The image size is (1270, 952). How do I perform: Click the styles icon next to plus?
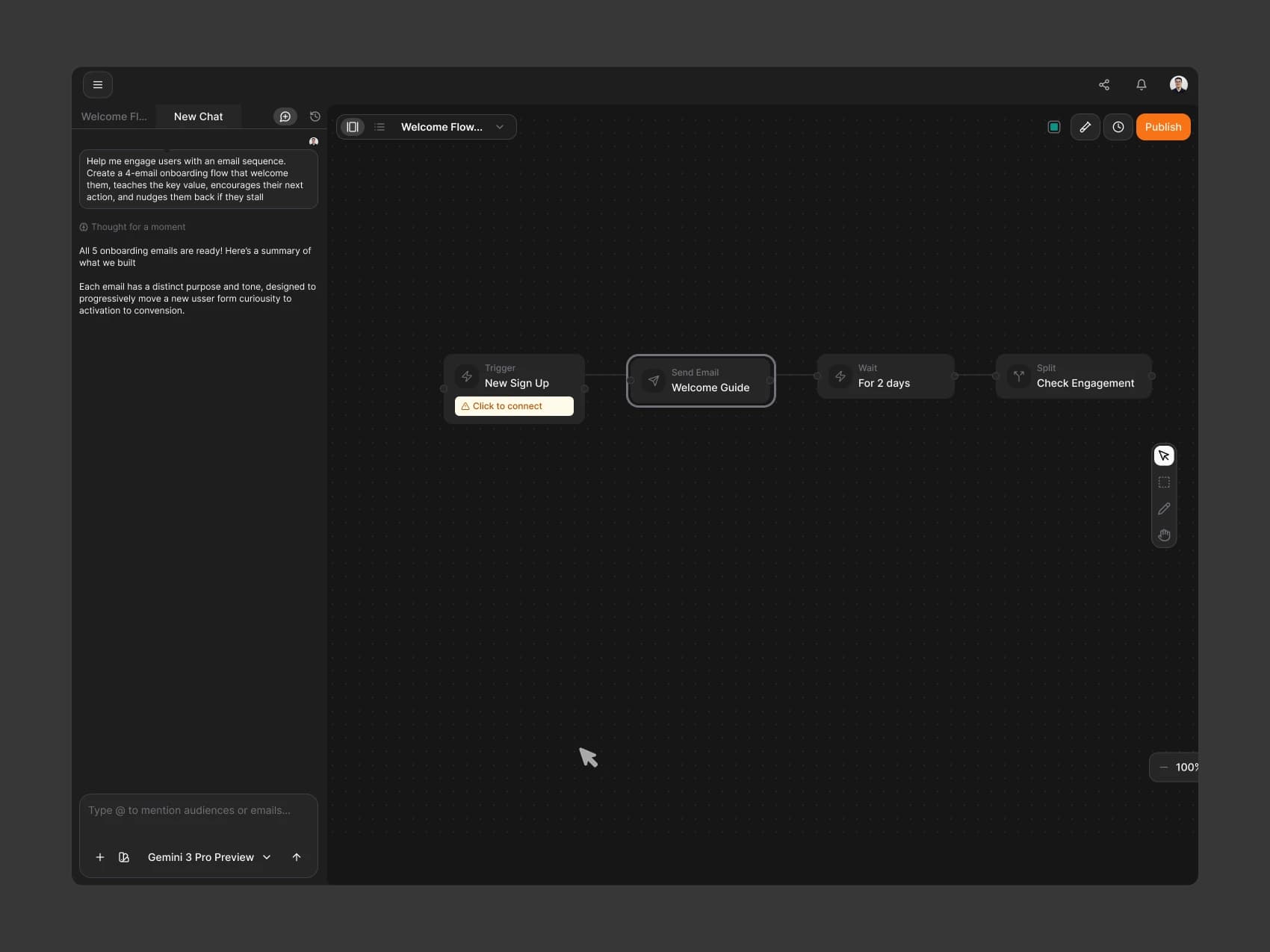(124, 857)
